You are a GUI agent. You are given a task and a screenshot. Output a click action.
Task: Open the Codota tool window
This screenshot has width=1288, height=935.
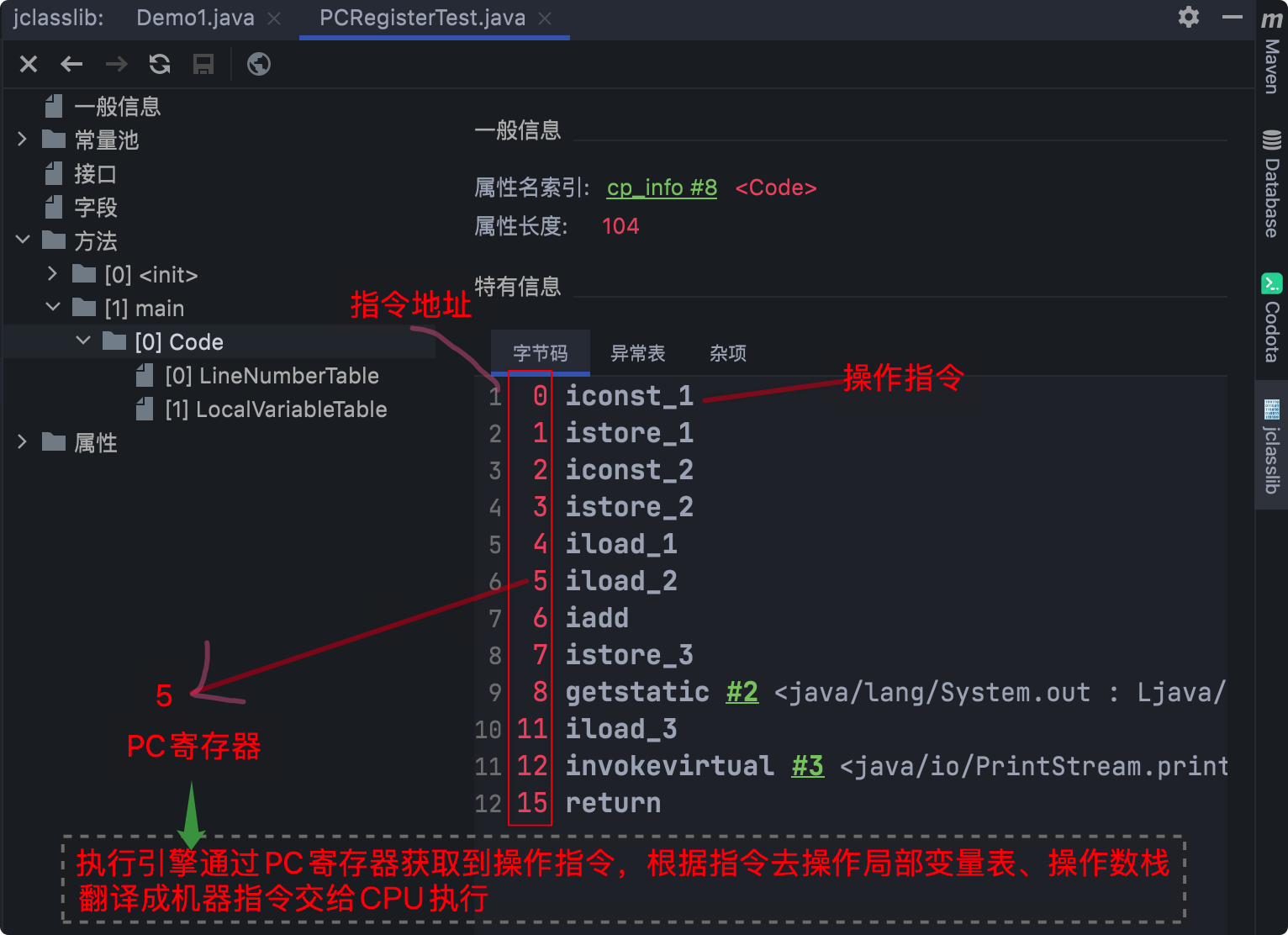click(1272, 318)
